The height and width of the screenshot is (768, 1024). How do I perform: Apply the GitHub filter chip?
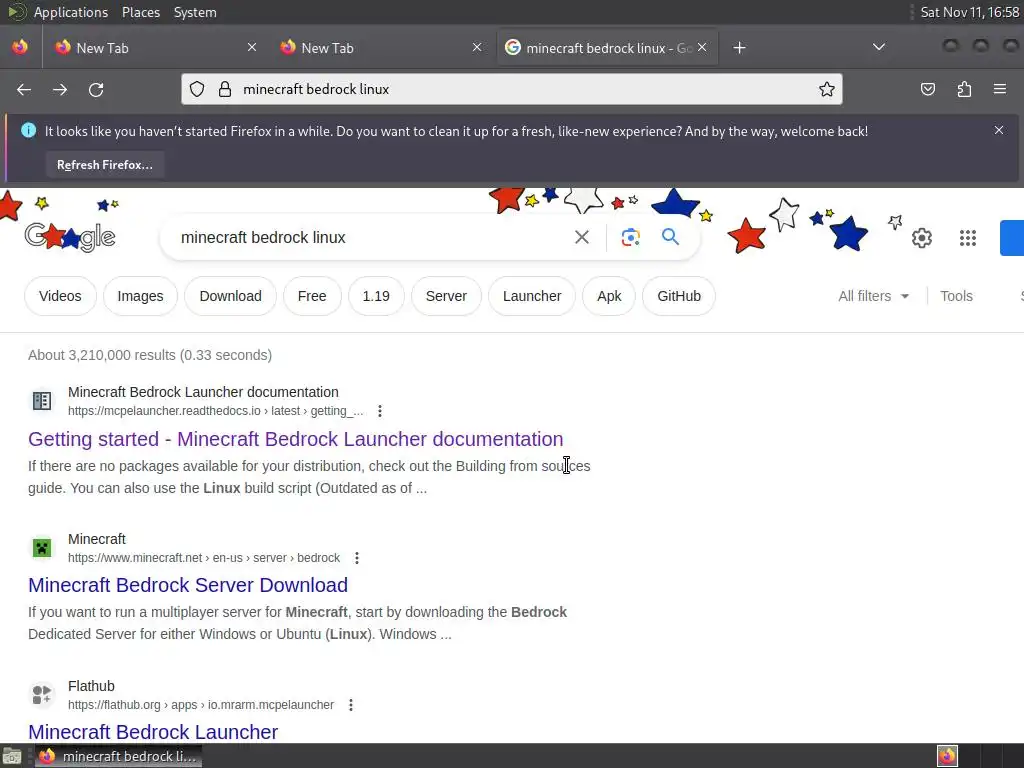pos(679,296)
